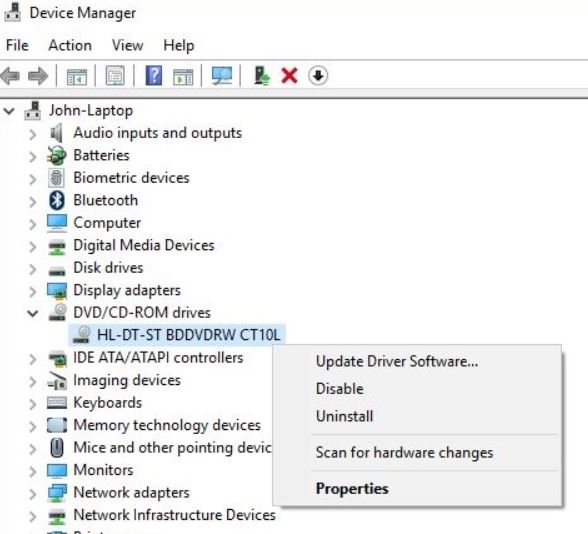Select HL-DT-ST BDDVDRW CT10L device entry
This screenshot has width=588, height=534.
pyautogui.click(x=177, y=334)
